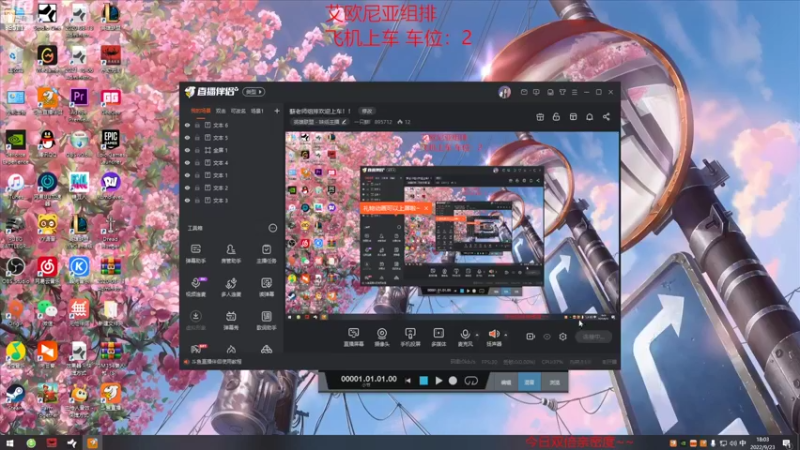
Task: Click the shirt skin icon in title bar
Action: (x=562, y=92)
